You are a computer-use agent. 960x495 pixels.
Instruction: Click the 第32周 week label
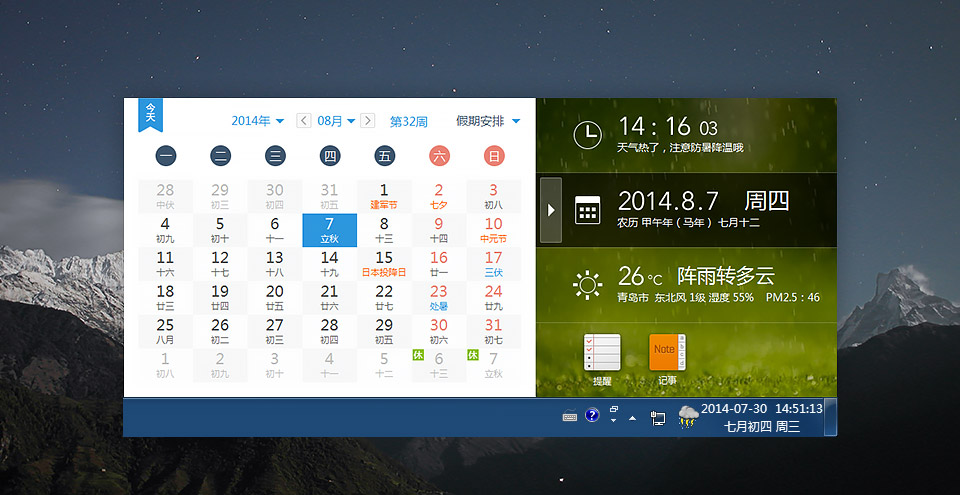click(x=408, y=122)
